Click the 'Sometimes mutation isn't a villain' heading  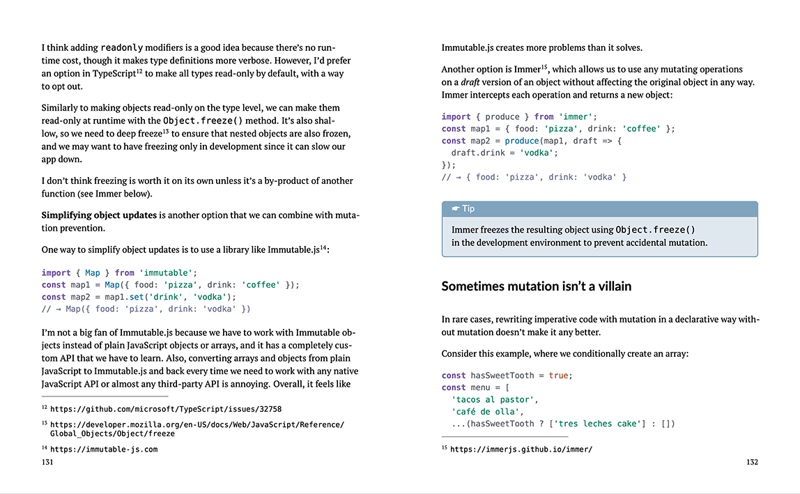(536, 286)
